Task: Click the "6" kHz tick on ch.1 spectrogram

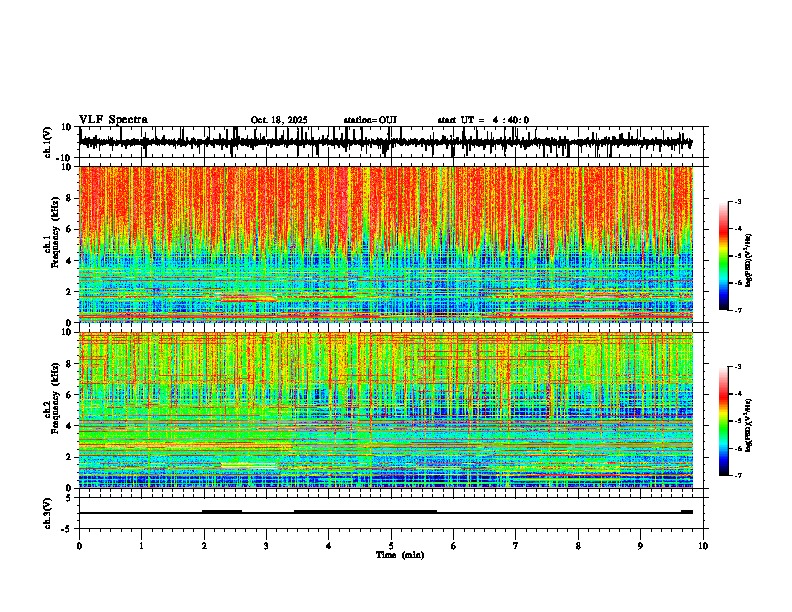Action: click(x=70, y=229)
